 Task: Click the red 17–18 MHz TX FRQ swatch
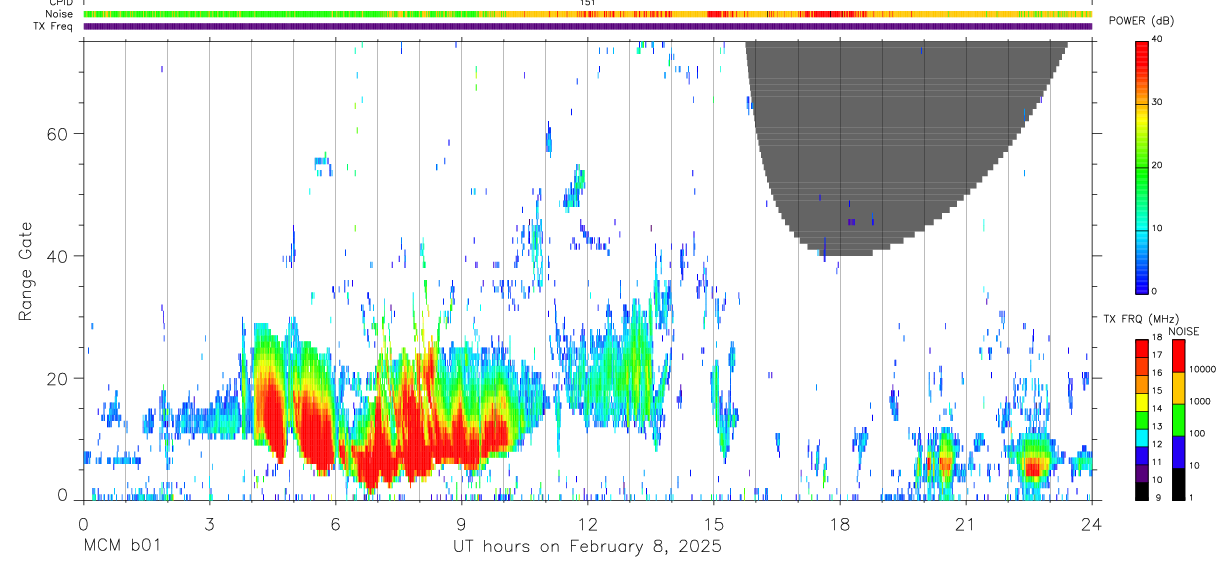[1141, 349]
